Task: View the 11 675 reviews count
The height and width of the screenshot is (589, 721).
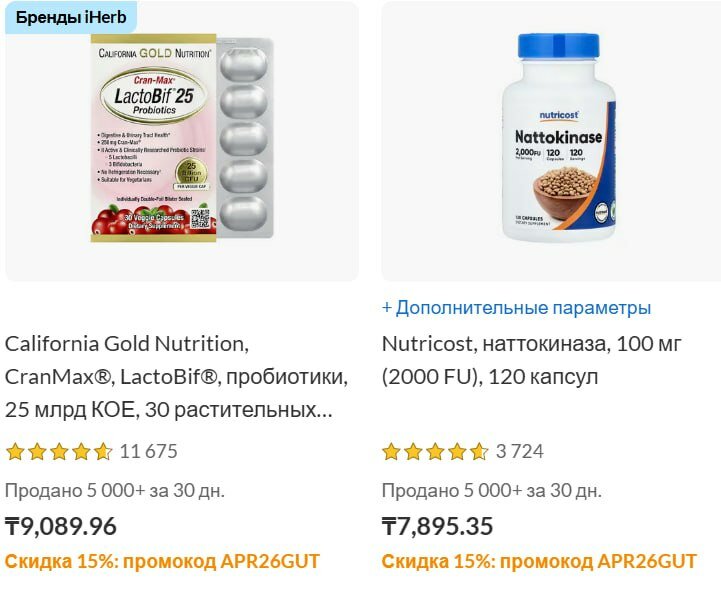Action: (x=149, y=452)
